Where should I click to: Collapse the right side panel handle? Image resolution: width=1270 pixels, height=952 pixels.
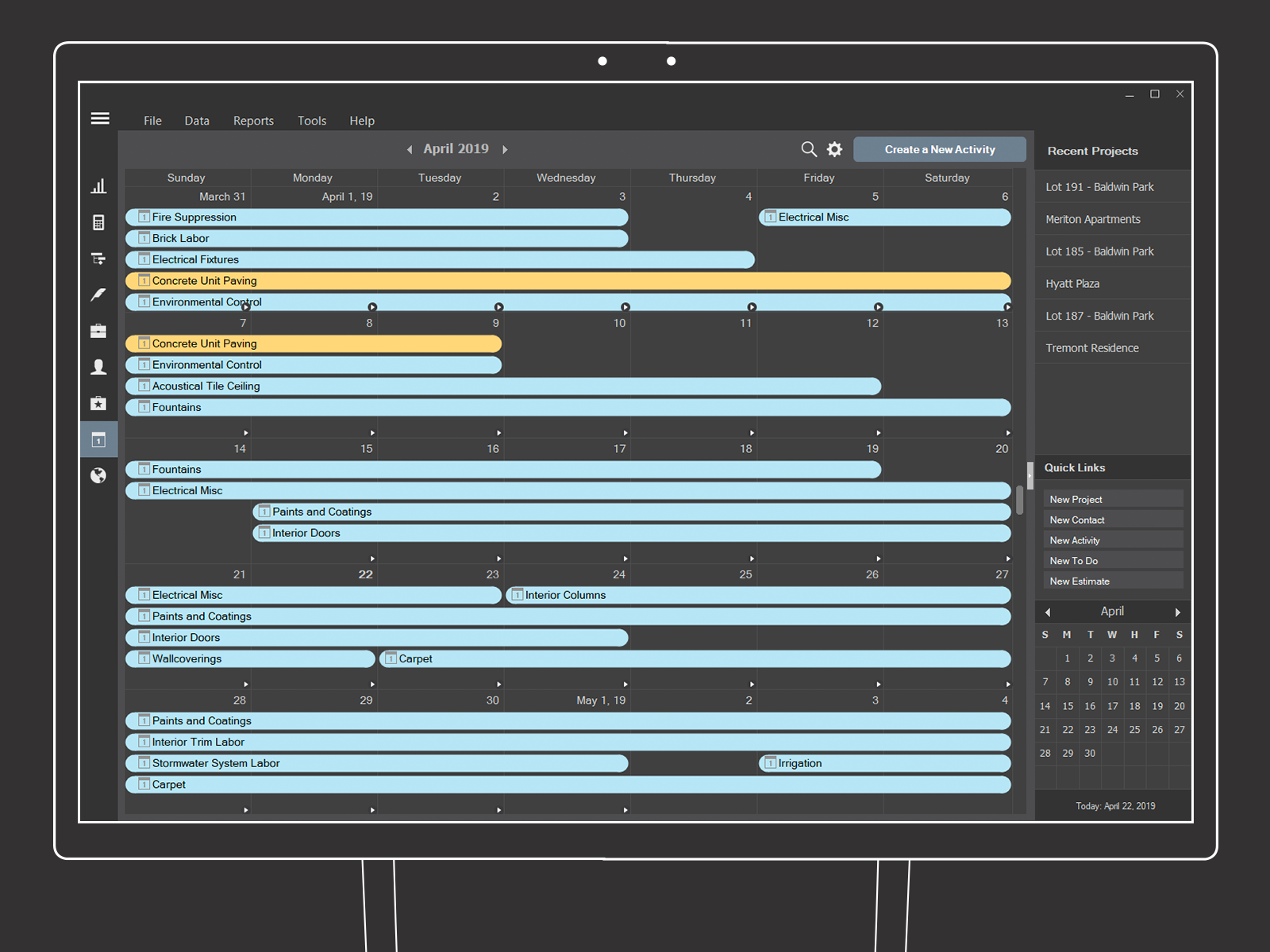point(1030,475)
